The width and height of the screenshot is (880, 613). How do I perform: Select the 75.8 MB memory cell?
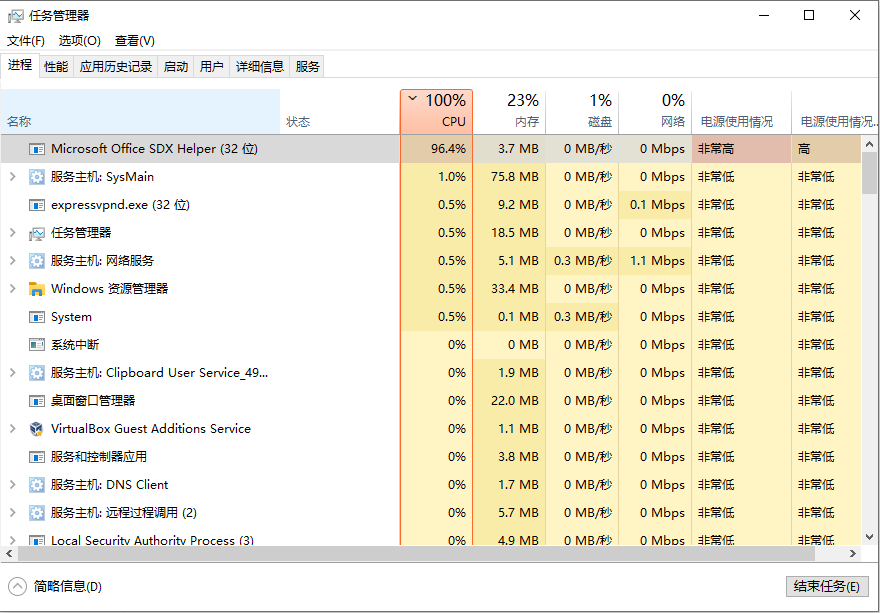coord(509,177)
